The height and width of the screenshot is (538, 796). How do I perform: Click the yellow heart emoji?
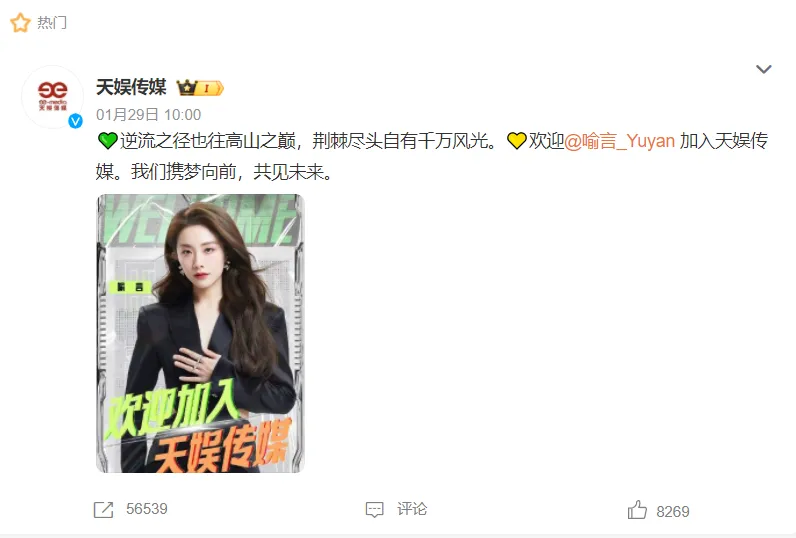tap(517, 141)
